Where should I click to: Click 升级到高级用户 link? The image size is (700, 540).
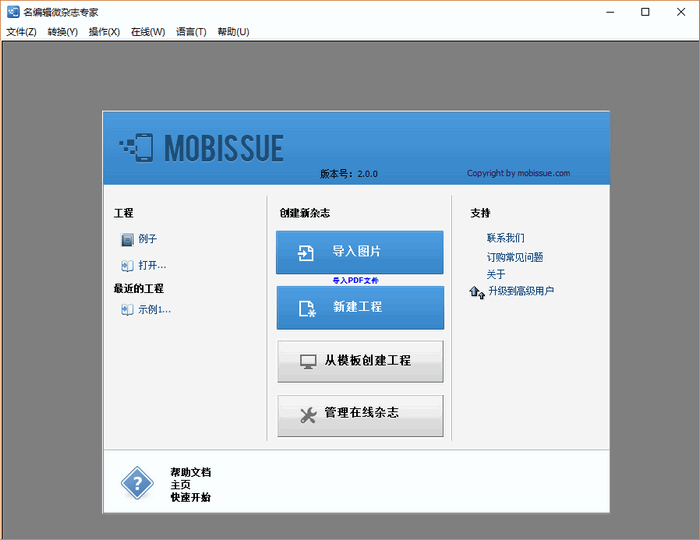(x=521, y=291)
